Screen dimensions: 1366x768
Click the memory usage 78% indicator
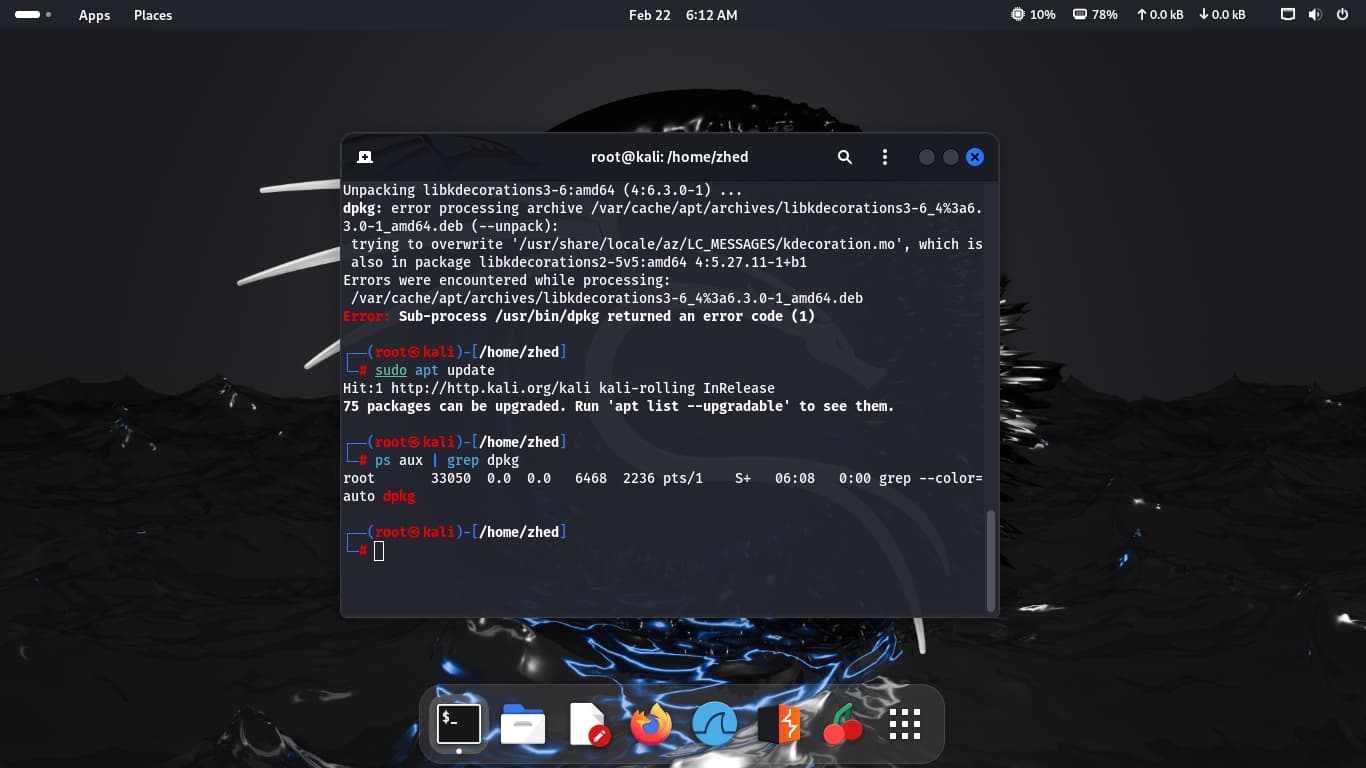1095,15
